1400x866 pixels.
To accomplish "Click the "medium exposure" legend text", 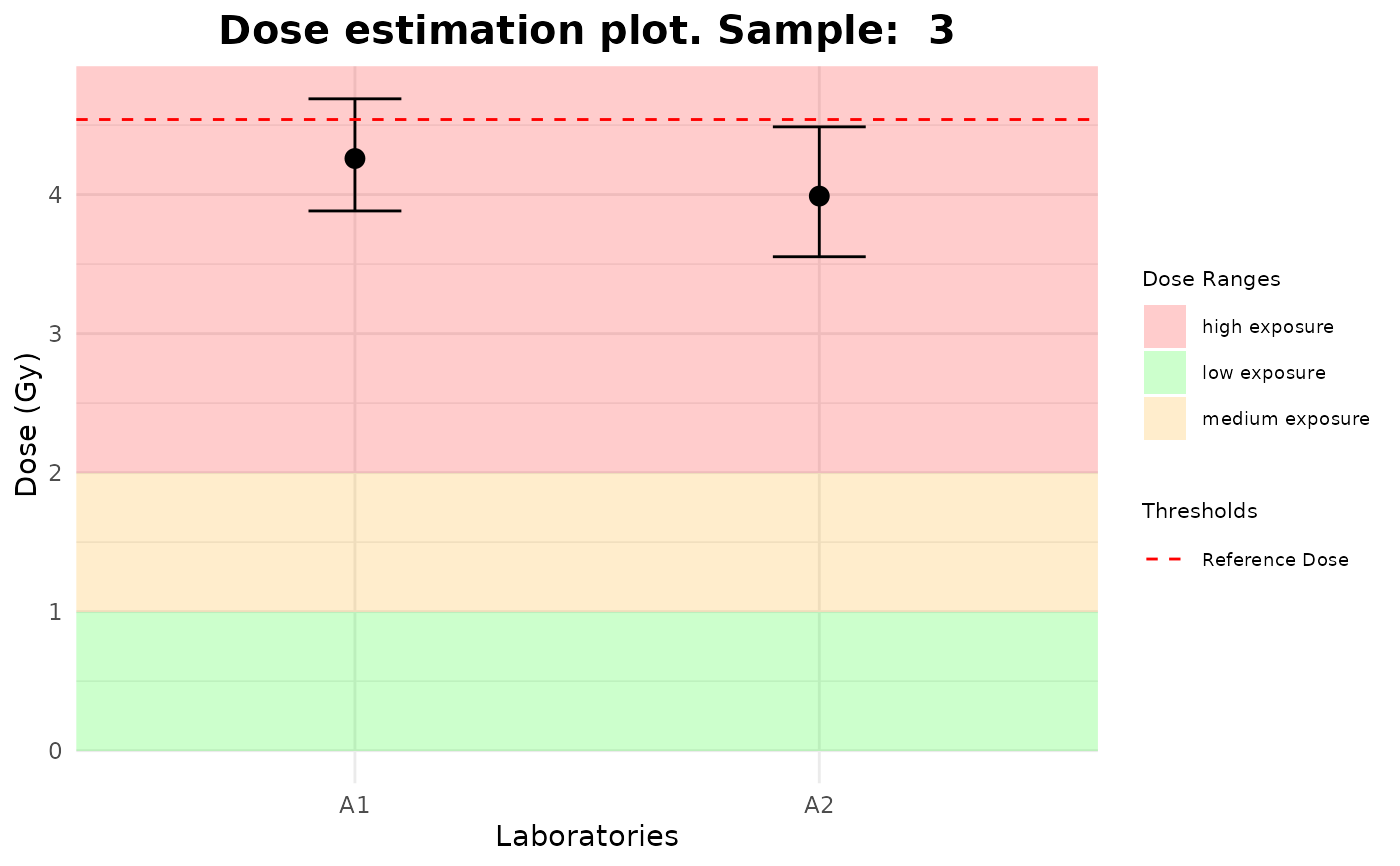I will (x=1285, y=419).
